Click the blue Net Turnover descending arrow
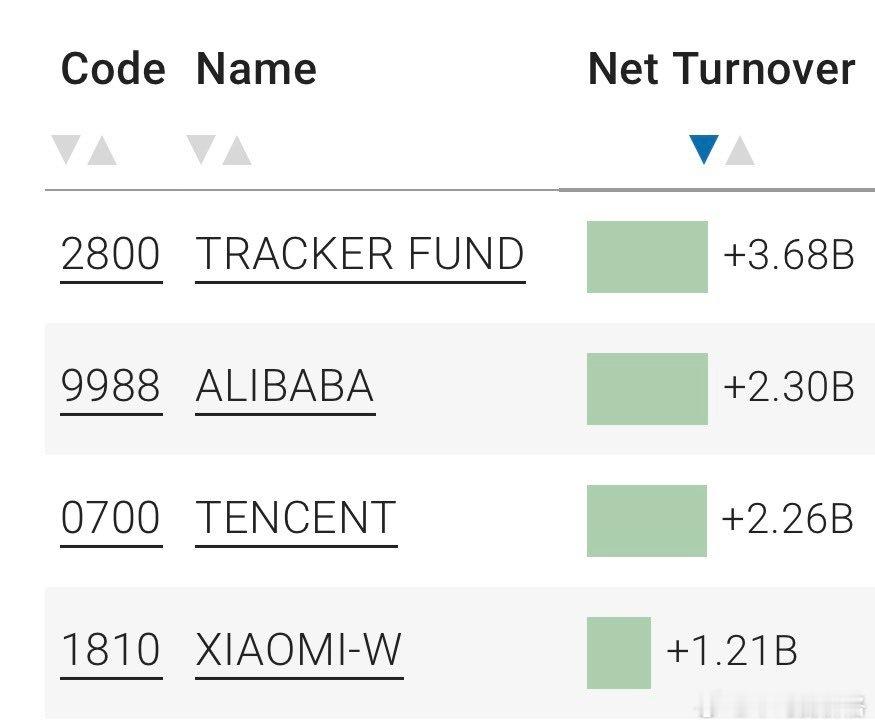875x726 pixels. click(x=704, y=151)
